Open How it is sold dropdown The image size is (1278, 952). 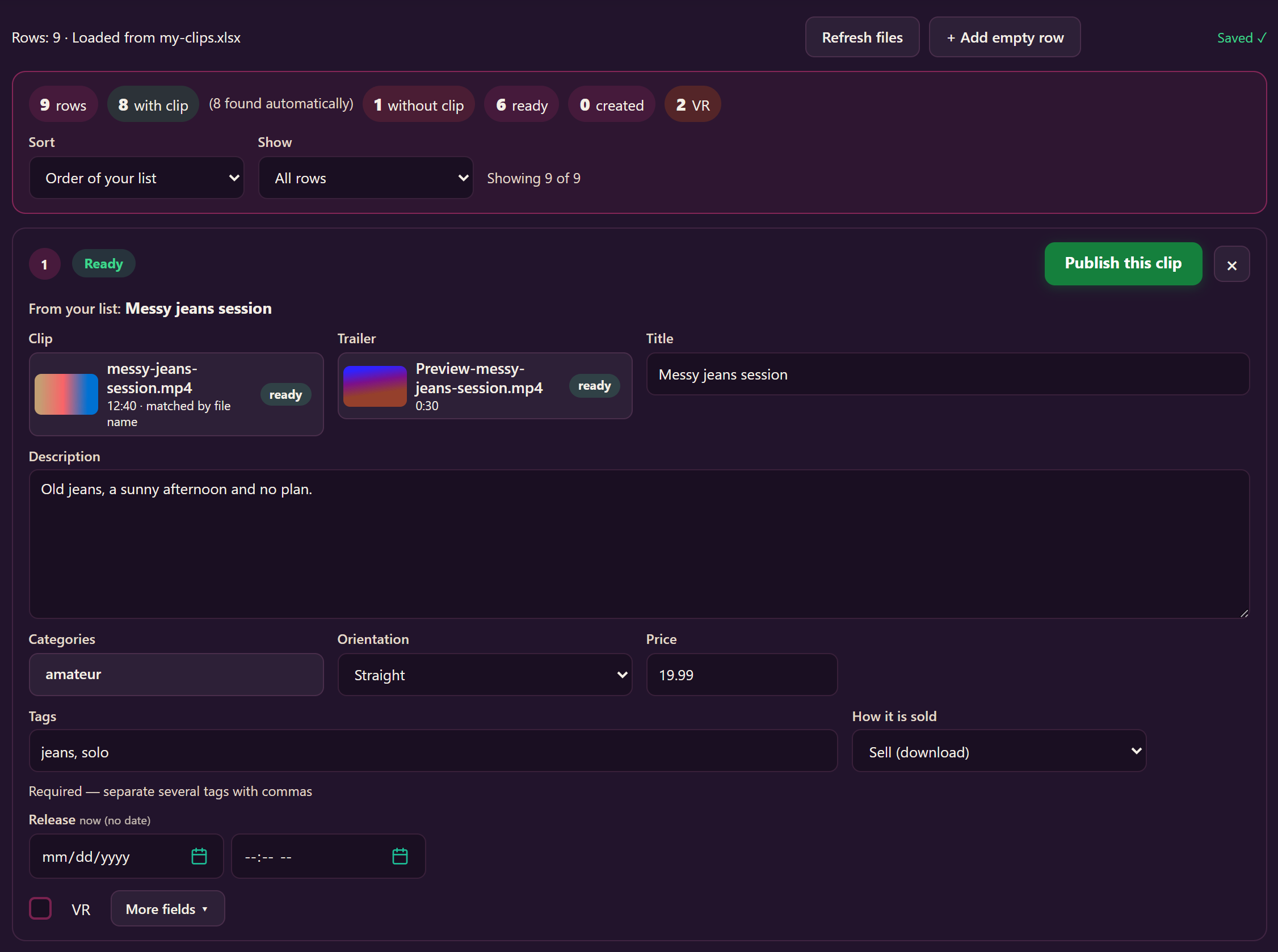point(999,752)
